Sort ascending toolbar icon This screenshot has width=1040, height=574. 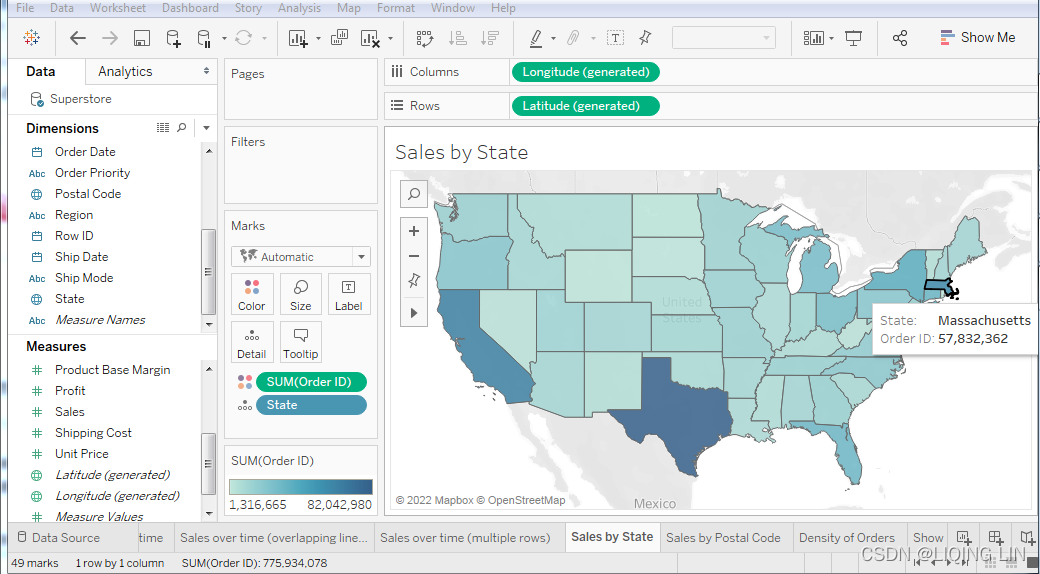[x=458, y=38]
